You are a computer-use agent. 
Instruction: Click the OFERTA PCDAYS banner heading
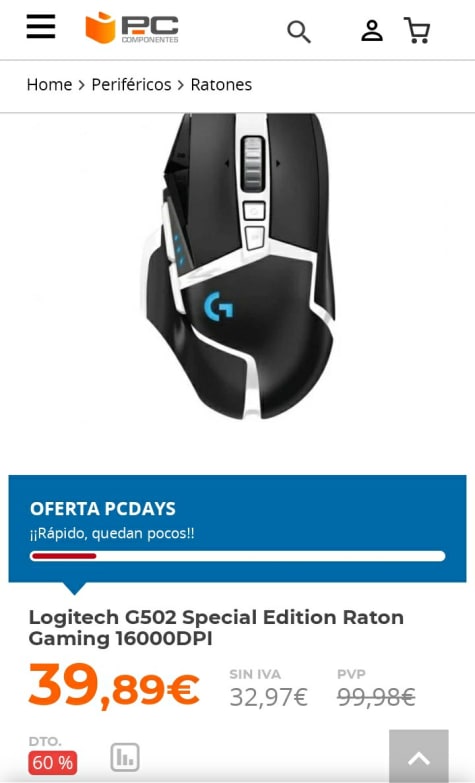point(103,509)
